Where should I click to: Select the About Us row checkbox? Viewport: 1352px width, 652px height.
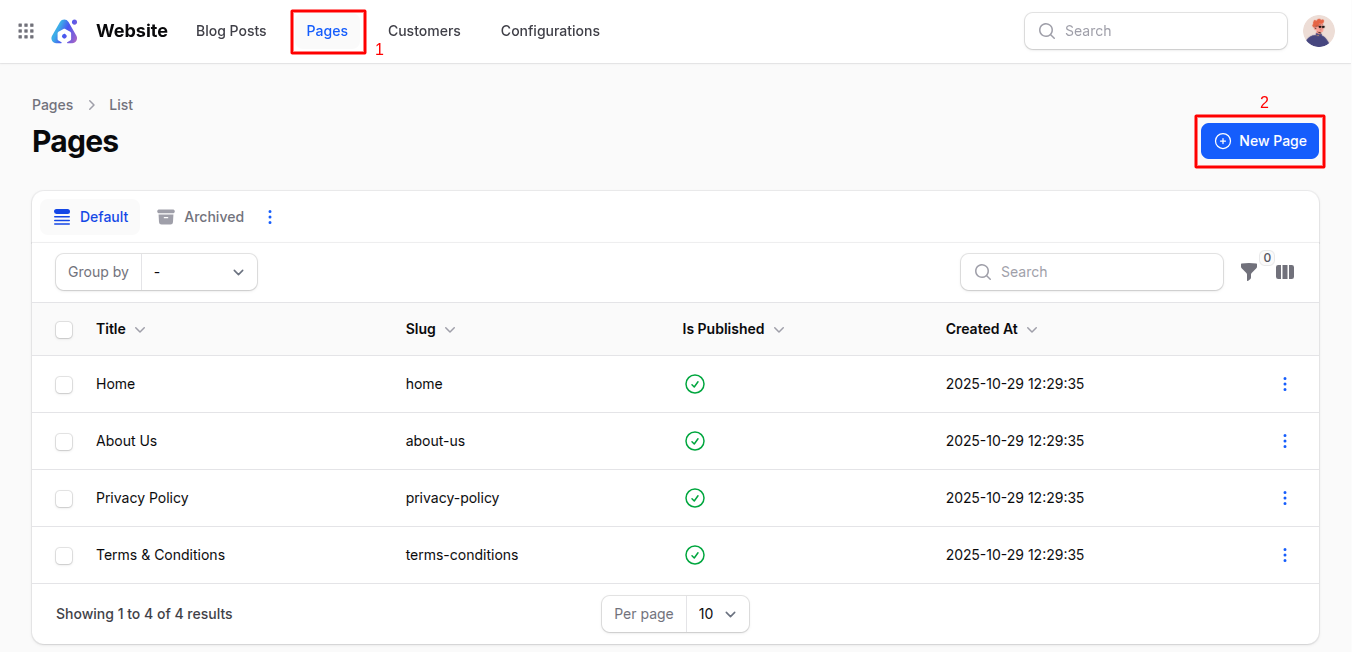(64, 441)
